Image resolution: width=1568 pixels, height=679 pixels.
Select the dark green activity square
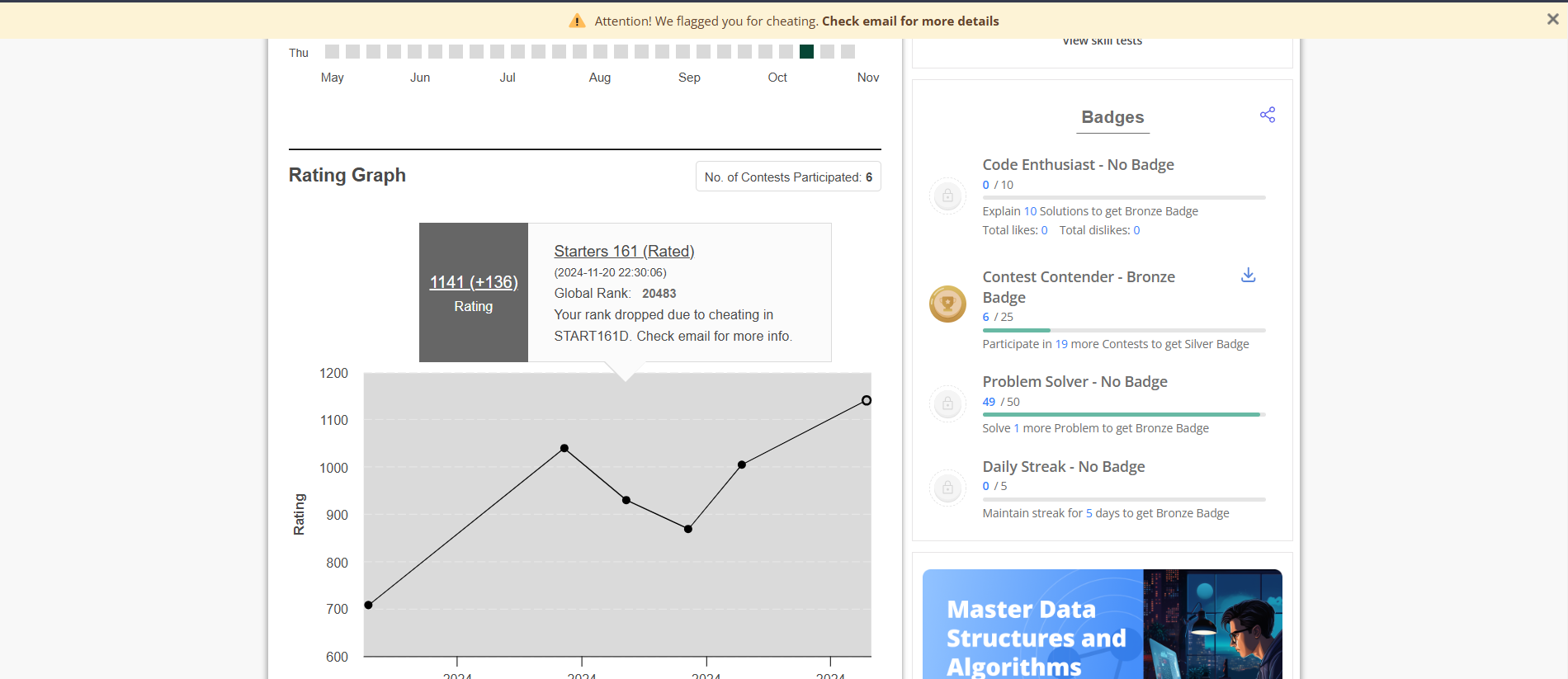806,51
